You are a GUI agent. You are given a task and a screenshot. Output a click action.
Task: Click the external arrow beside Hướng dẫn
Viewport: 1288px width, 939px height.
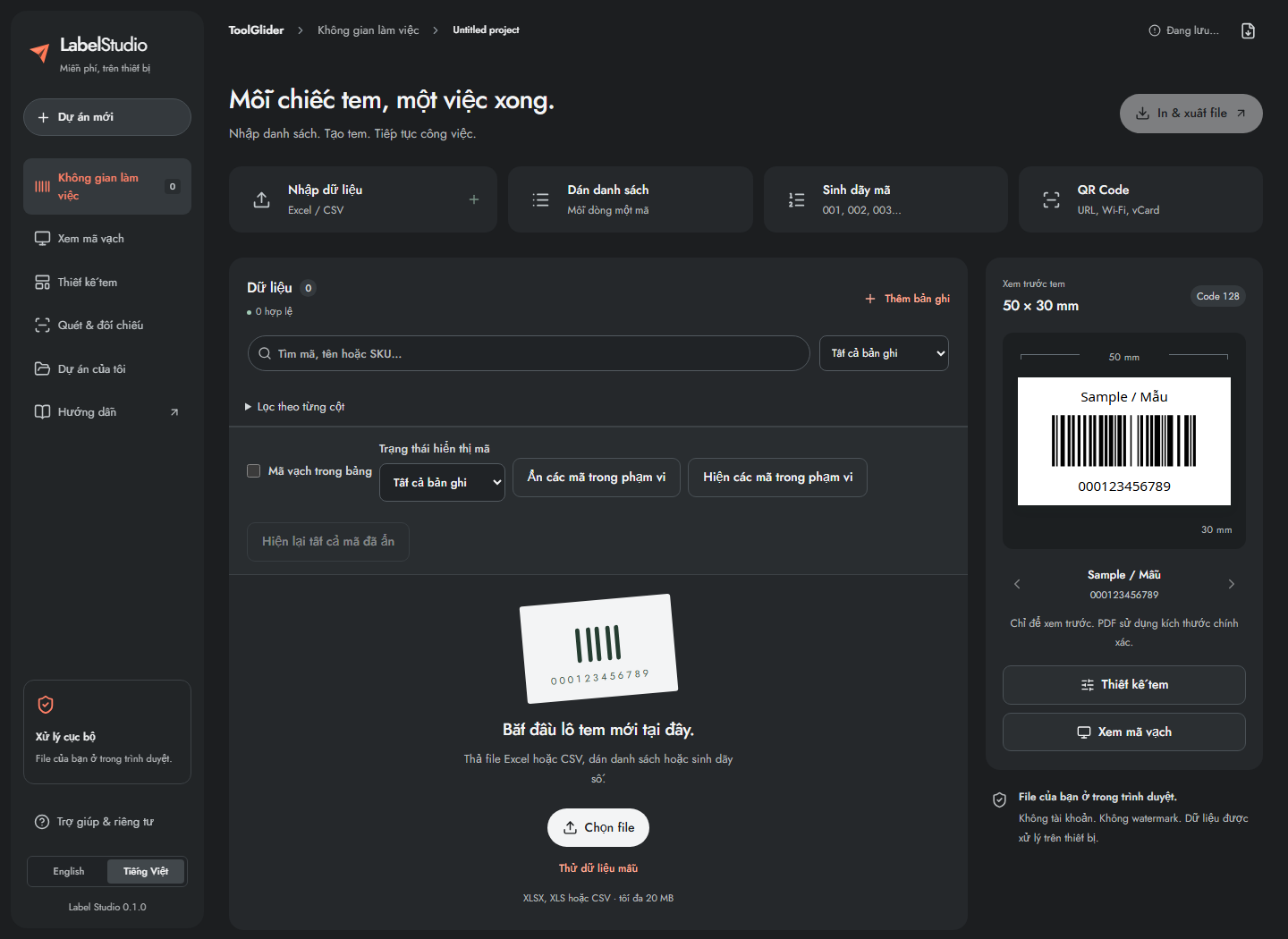coord(174,412)
